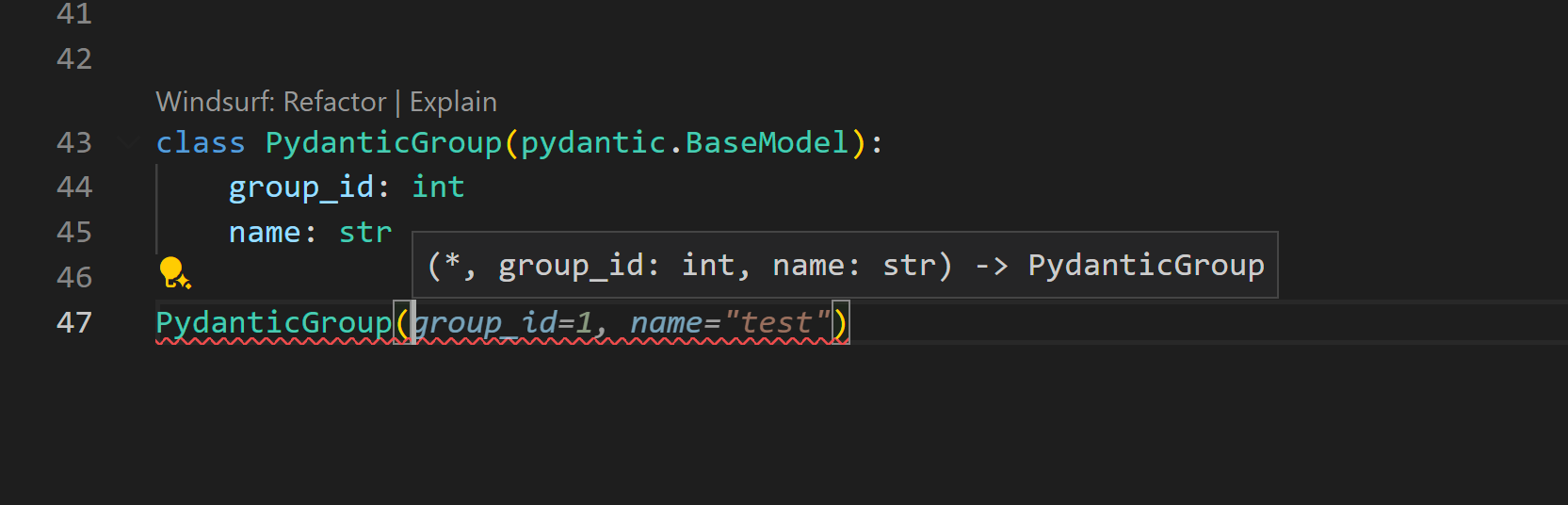Click line number 42 in gutter

click(74, 59)
